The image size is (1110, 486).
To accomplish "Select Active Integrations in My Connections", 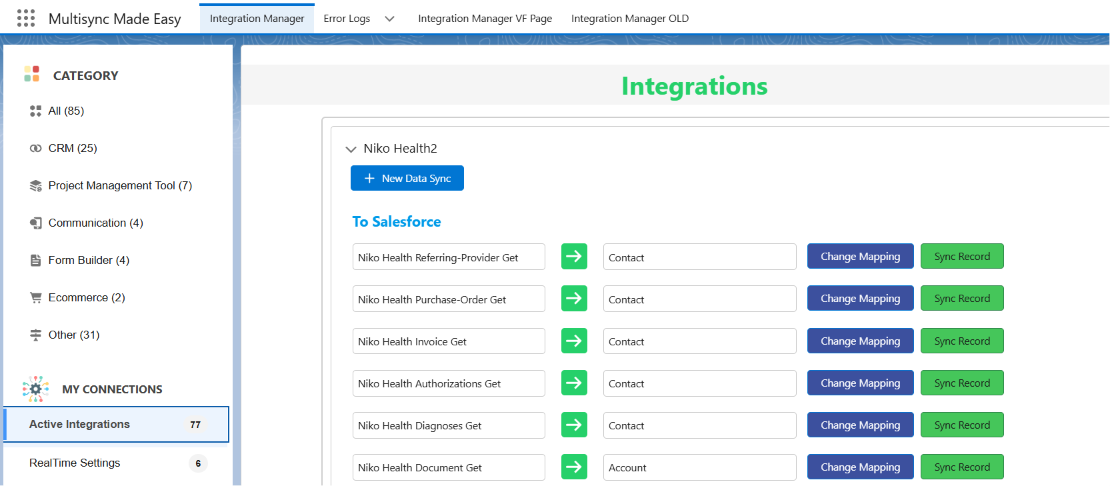I will (116, 424).
